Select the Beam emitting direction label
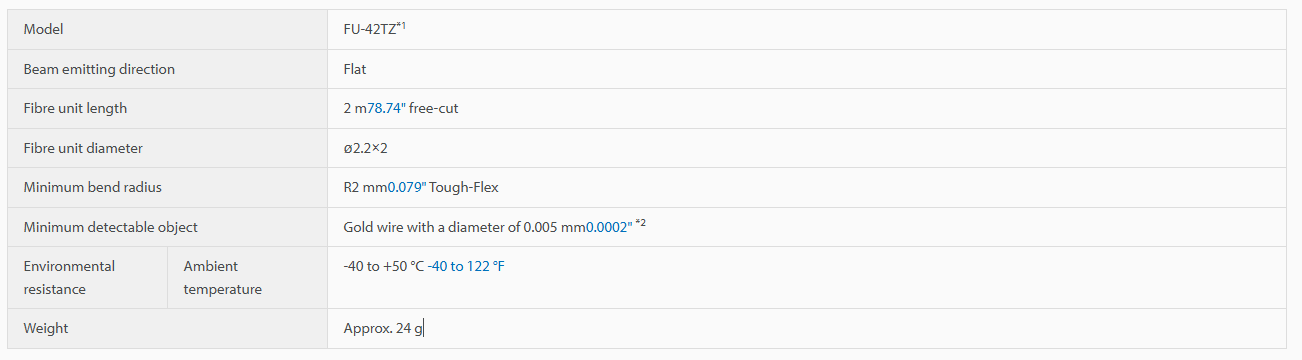 (x=99, y=69)
